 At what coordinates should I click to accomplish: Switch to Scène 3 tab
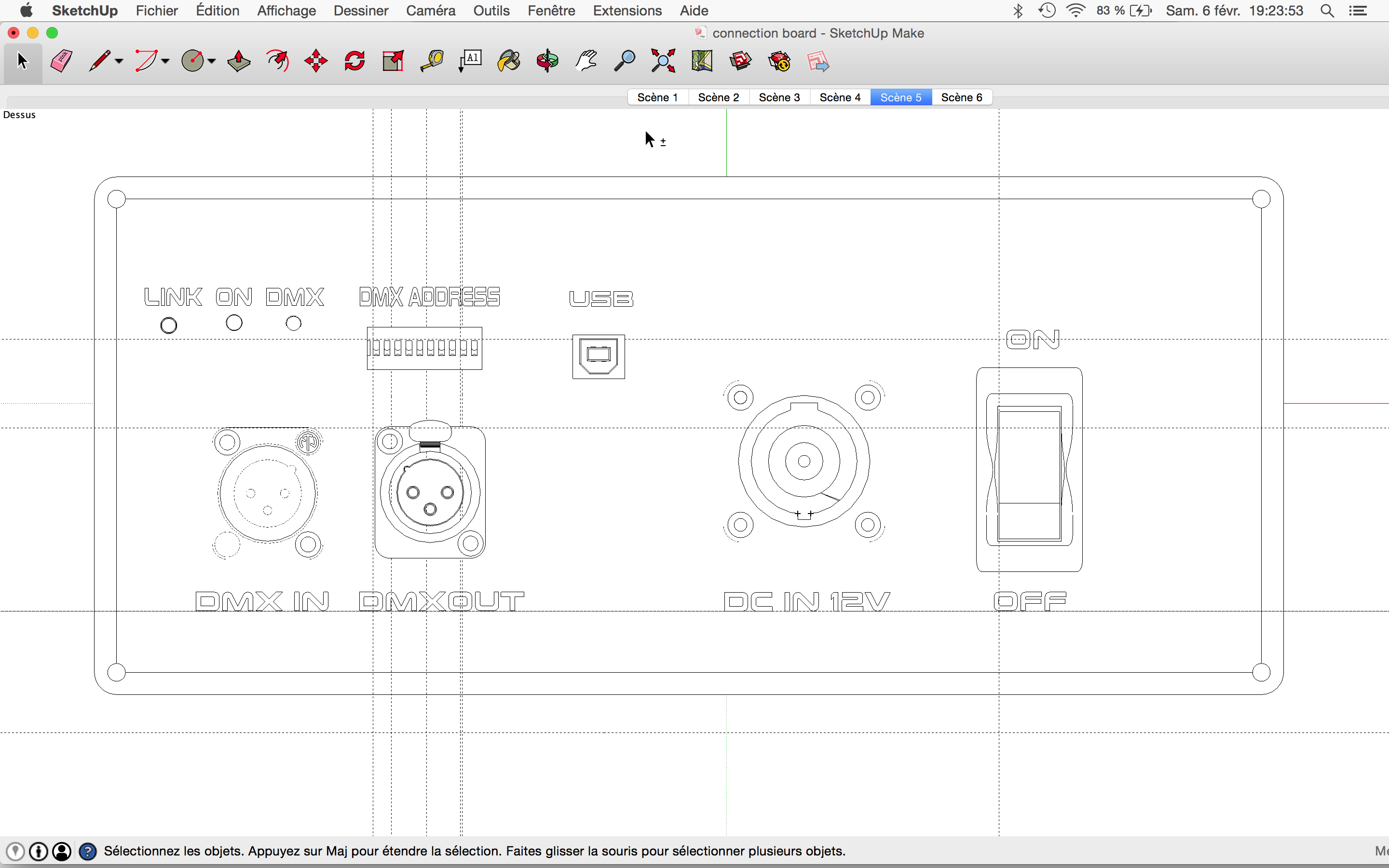[779, 97]
